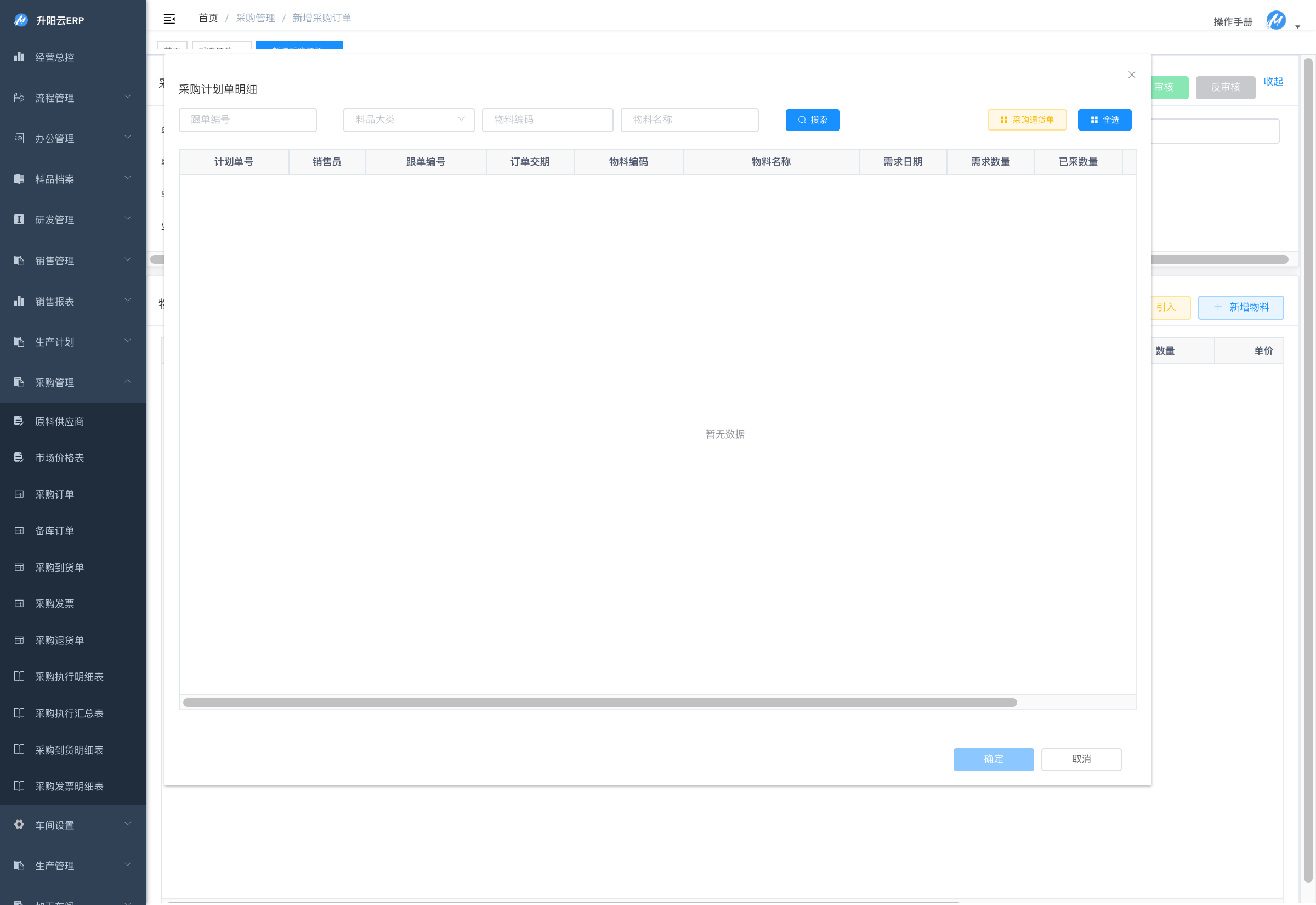Screen dimensions: 1316x905
Task: Click the 经营总控 bar chart icon
Action: [19, 56]
